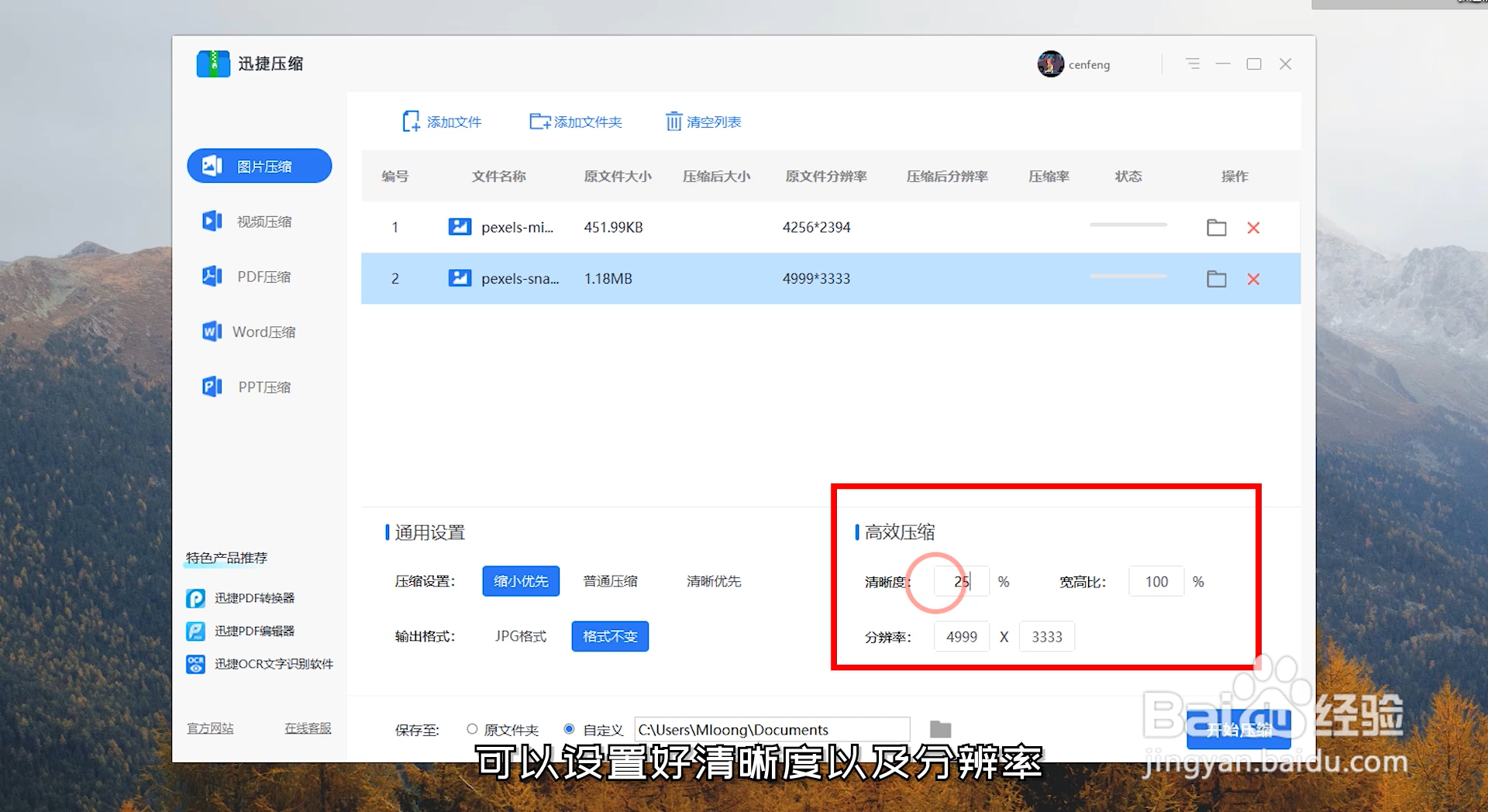Click the 压缩后大小 column header
1488x812 pixels.
pyautogui.click(x=716, y=176)
